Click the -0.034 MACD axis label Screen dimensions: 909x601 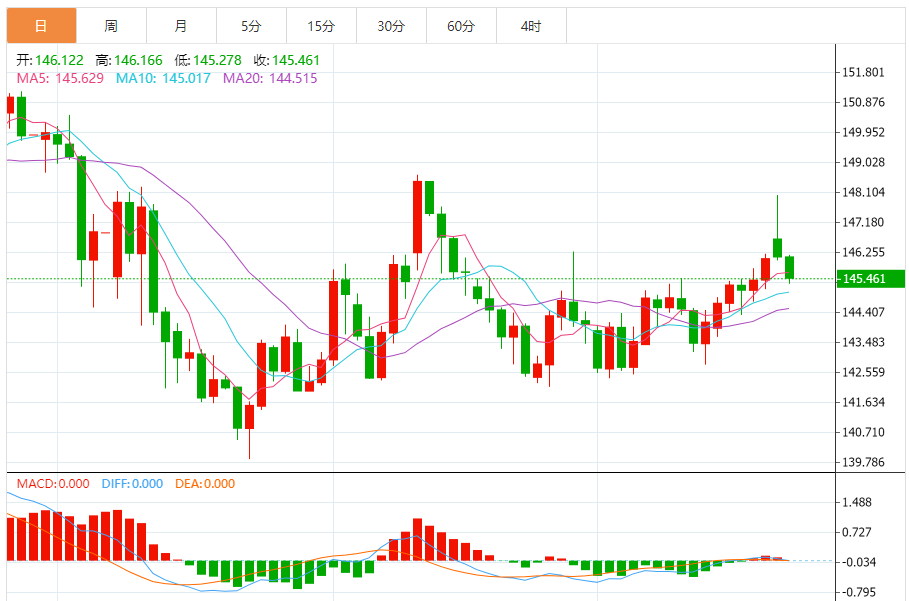(859, 562)
